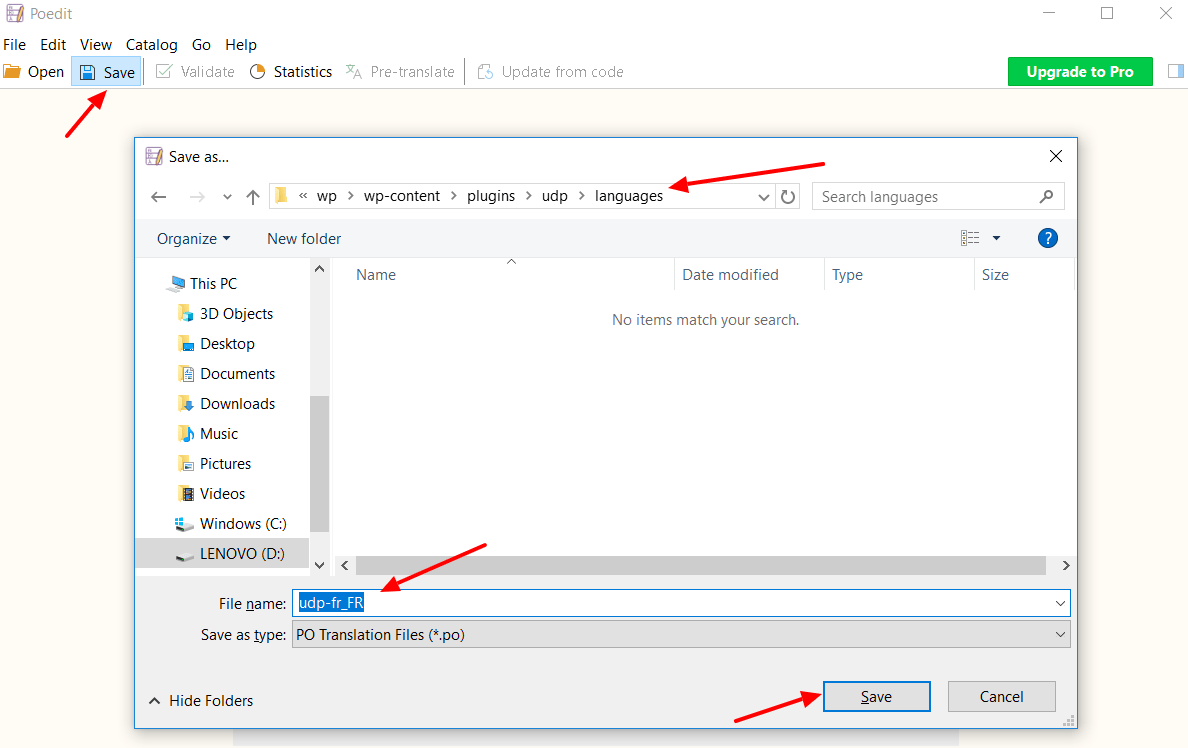Screen dimensions: 1188x748
Task: Open the dialog help question mark icon
Action: pos(1047,238)
